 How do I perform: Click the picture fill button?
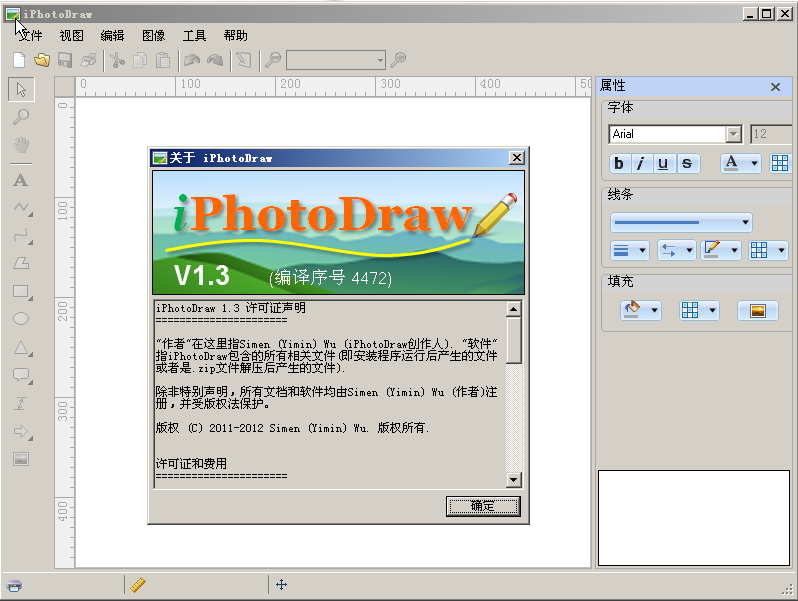pyautogui.click(x=758, y=310)
